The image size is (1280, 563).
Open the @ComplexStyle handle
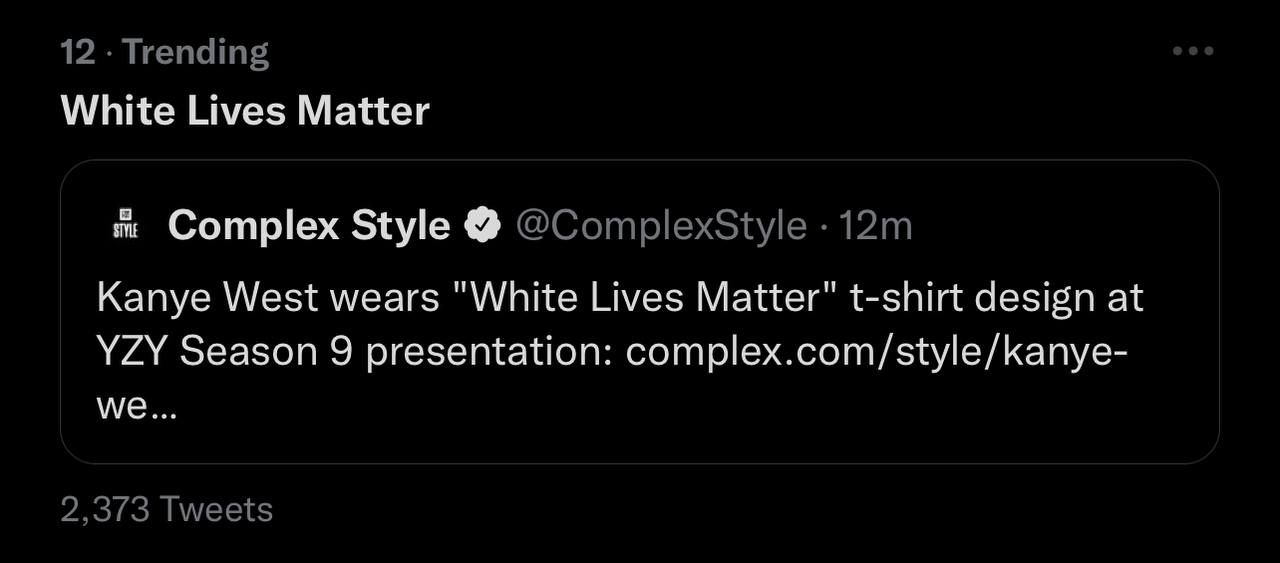[x=661, y=226]
